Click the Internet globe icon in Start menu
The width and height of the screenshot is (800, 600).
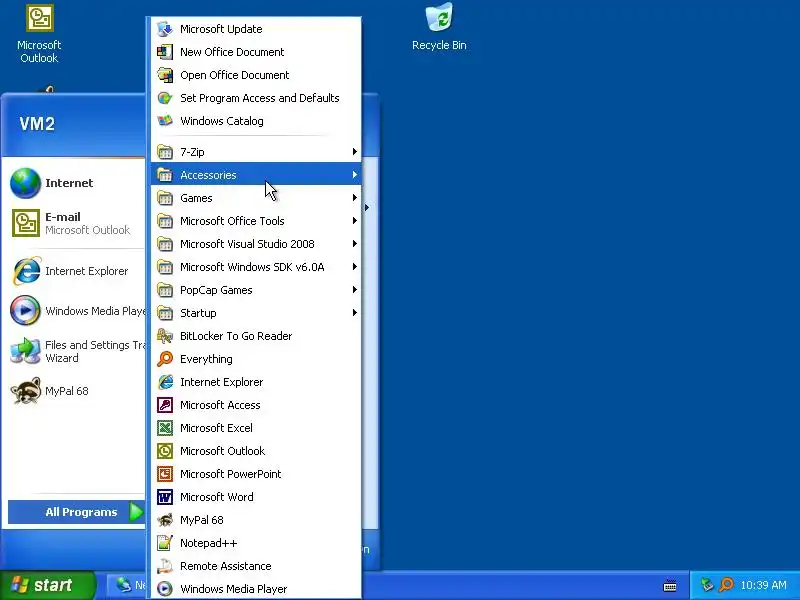click(25, 183)
